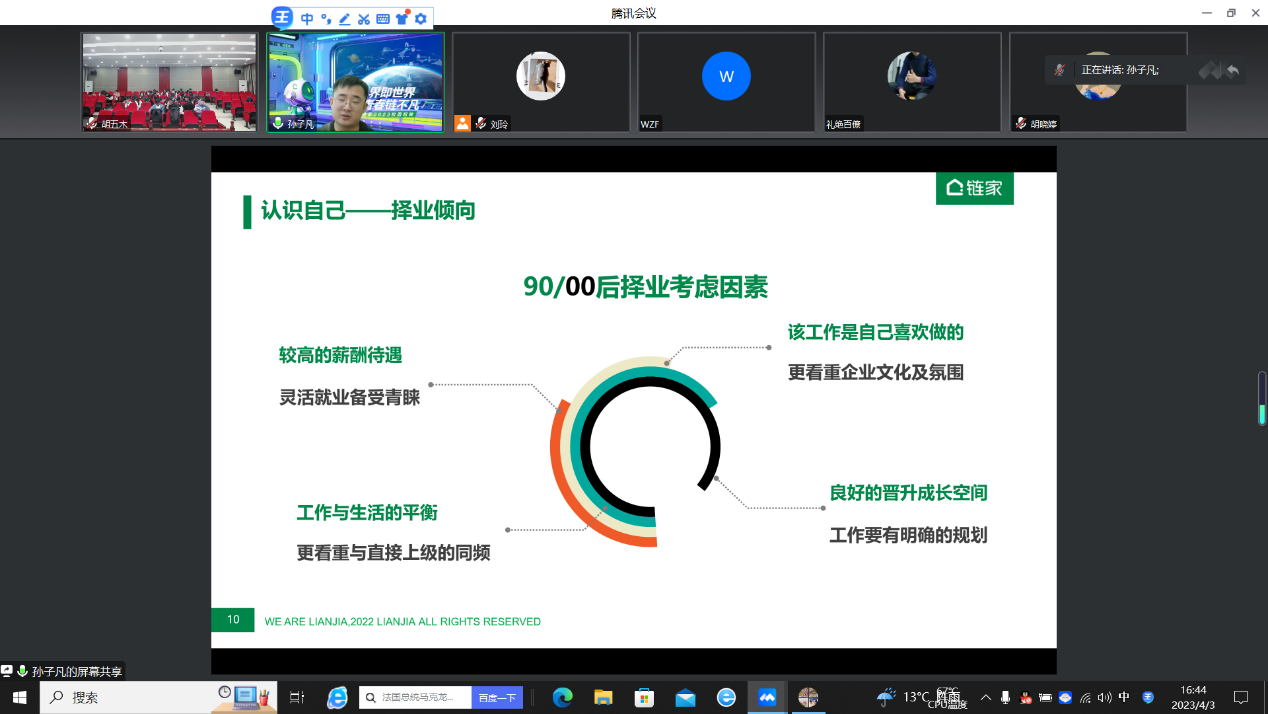Open File Explorer from the taskbar
The image size is (1268, 714).
point(603,697)
